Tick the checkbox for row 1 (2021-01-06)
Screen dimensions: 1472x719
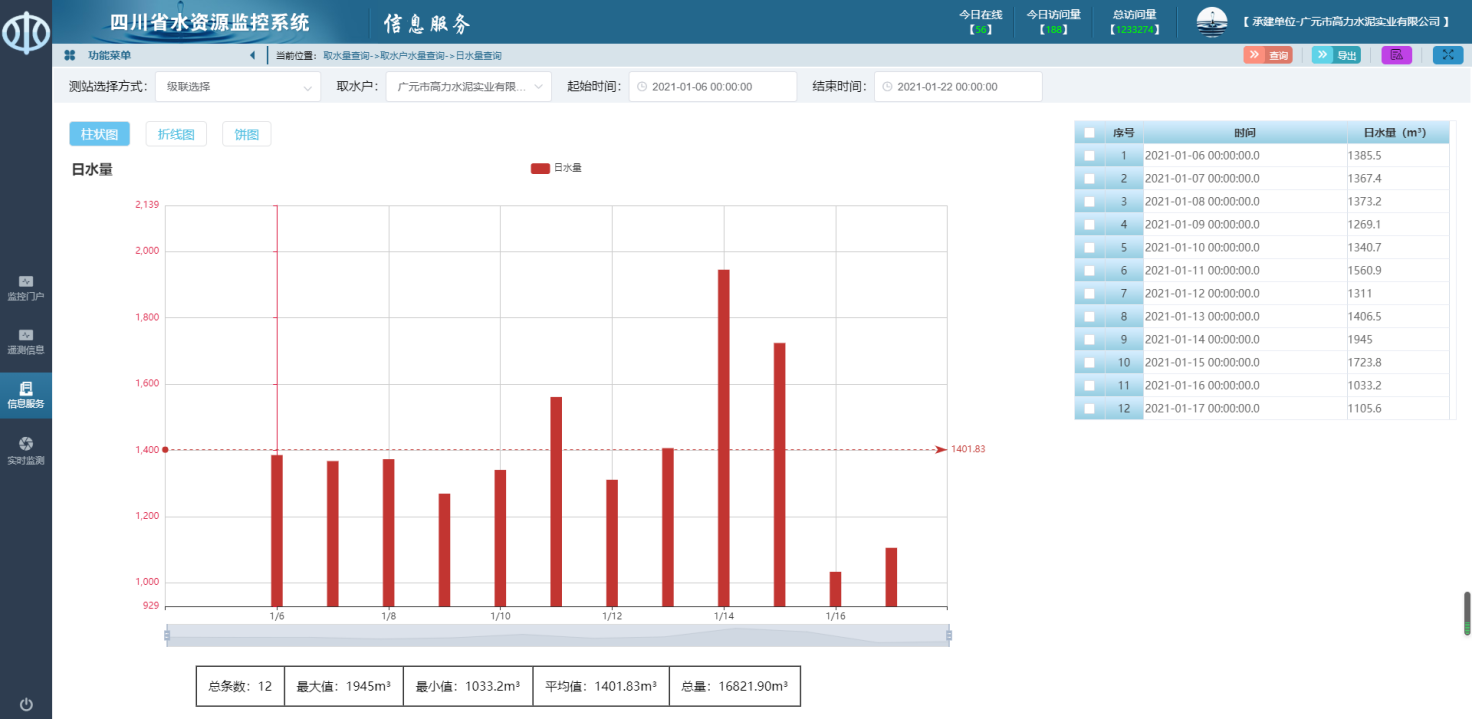tap(1089, 156)
